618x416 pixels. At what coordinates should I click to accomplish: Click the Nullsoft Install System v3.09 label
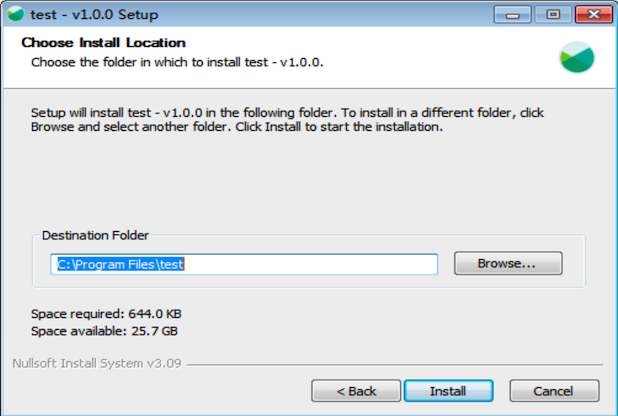(96, 363)
